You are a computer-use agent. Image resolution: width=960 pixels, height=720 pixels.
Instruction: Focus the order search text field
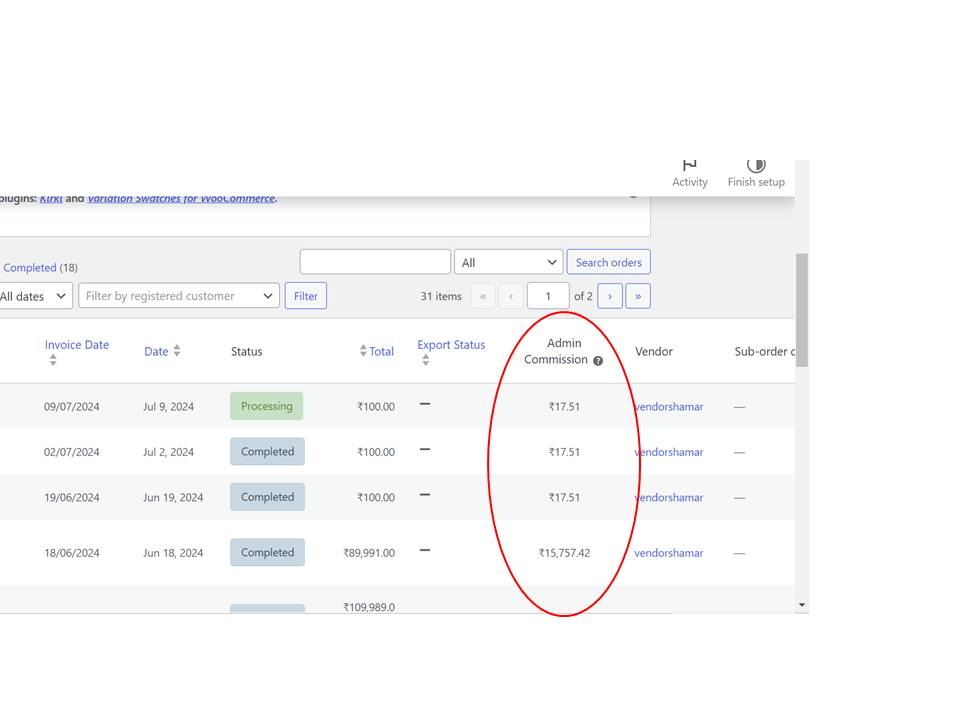click(375, 262)
